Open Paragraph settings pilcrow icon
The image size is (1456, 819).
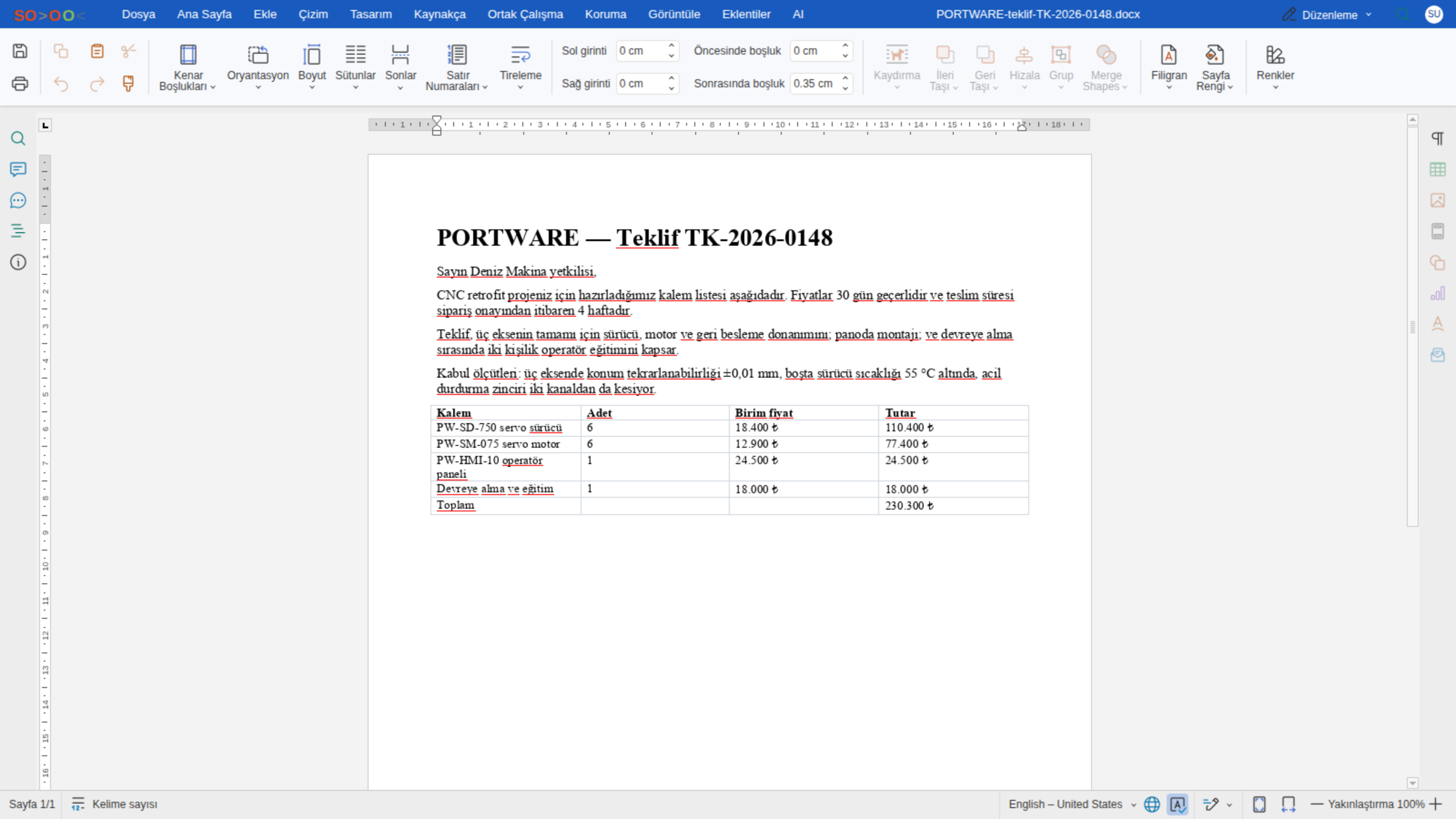click(x=1437, y=138)
